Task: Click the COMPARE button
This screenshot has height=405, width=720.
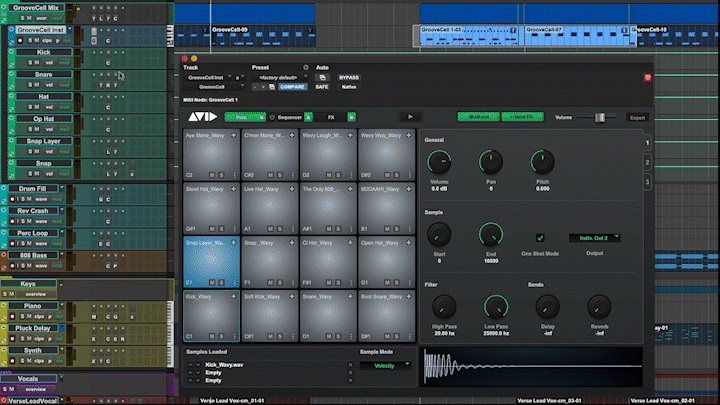Action: [291, 87]
